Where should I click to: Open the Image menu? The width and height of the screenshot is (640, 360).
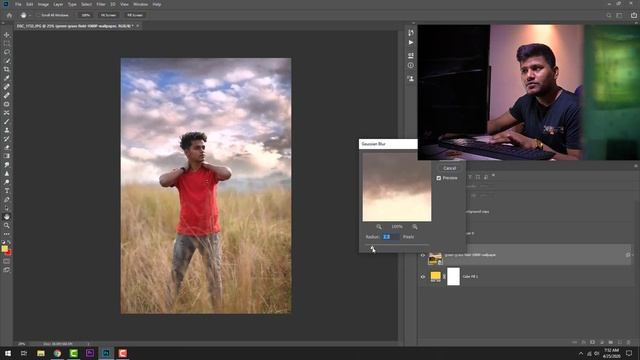click(x=43, y=4)
